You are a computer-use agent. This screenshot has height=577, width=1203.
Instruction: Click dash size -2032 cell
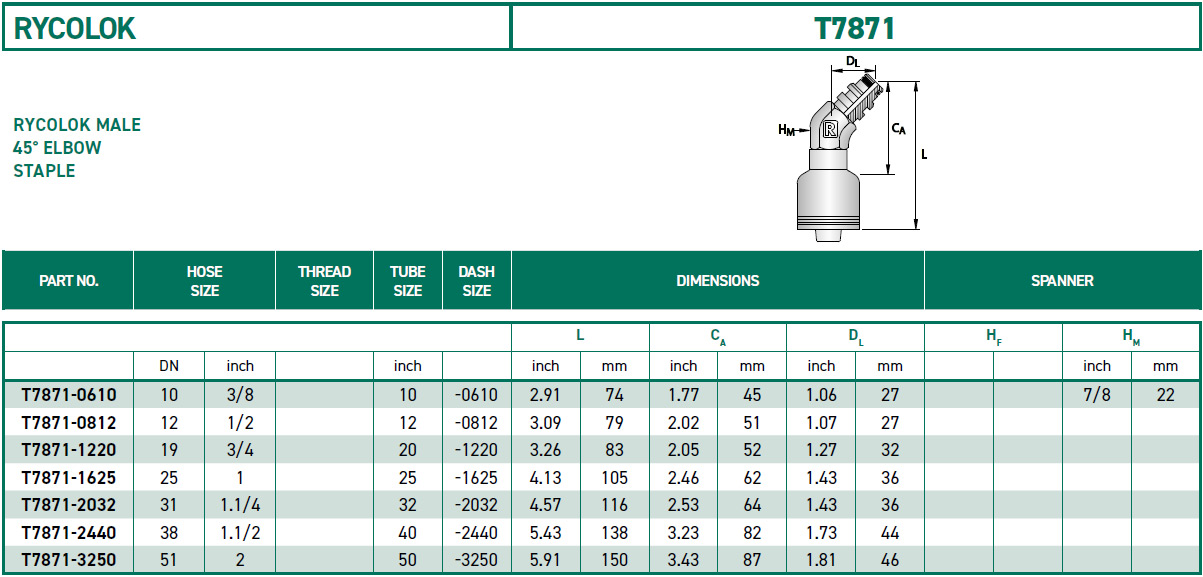(x=476, y=505)
